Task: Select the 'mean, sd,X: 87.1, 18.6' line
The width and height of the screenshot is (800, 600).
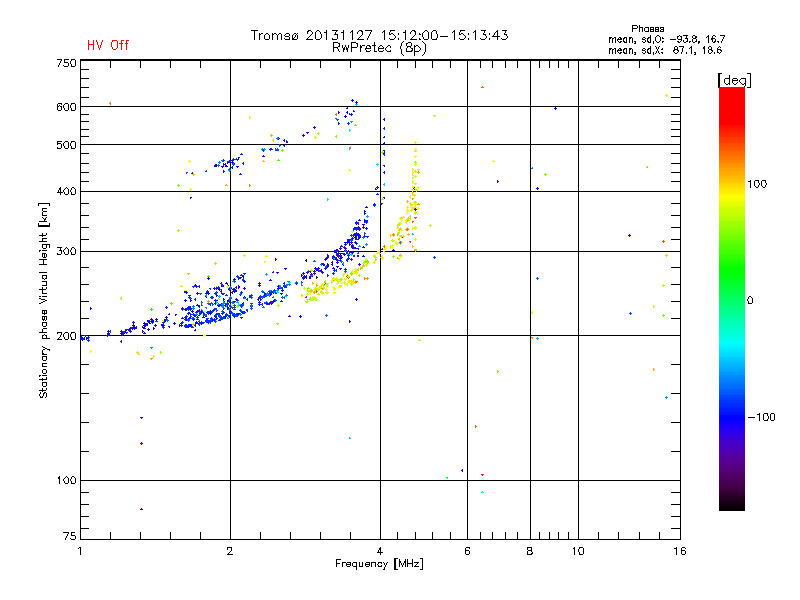Action: (665, 50)
